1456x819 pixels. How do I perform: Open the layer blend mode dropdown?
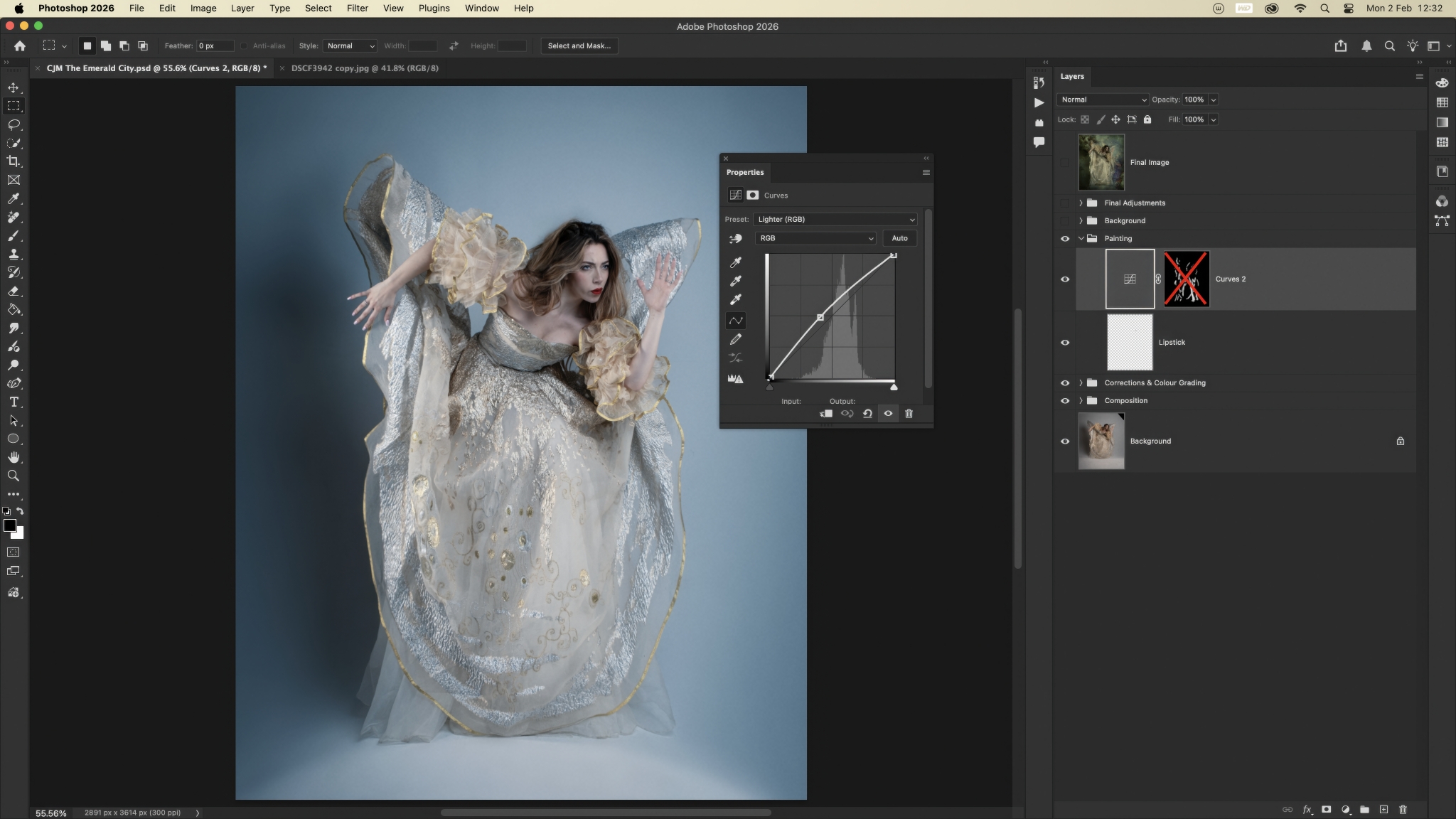[x=1103, y=100]
